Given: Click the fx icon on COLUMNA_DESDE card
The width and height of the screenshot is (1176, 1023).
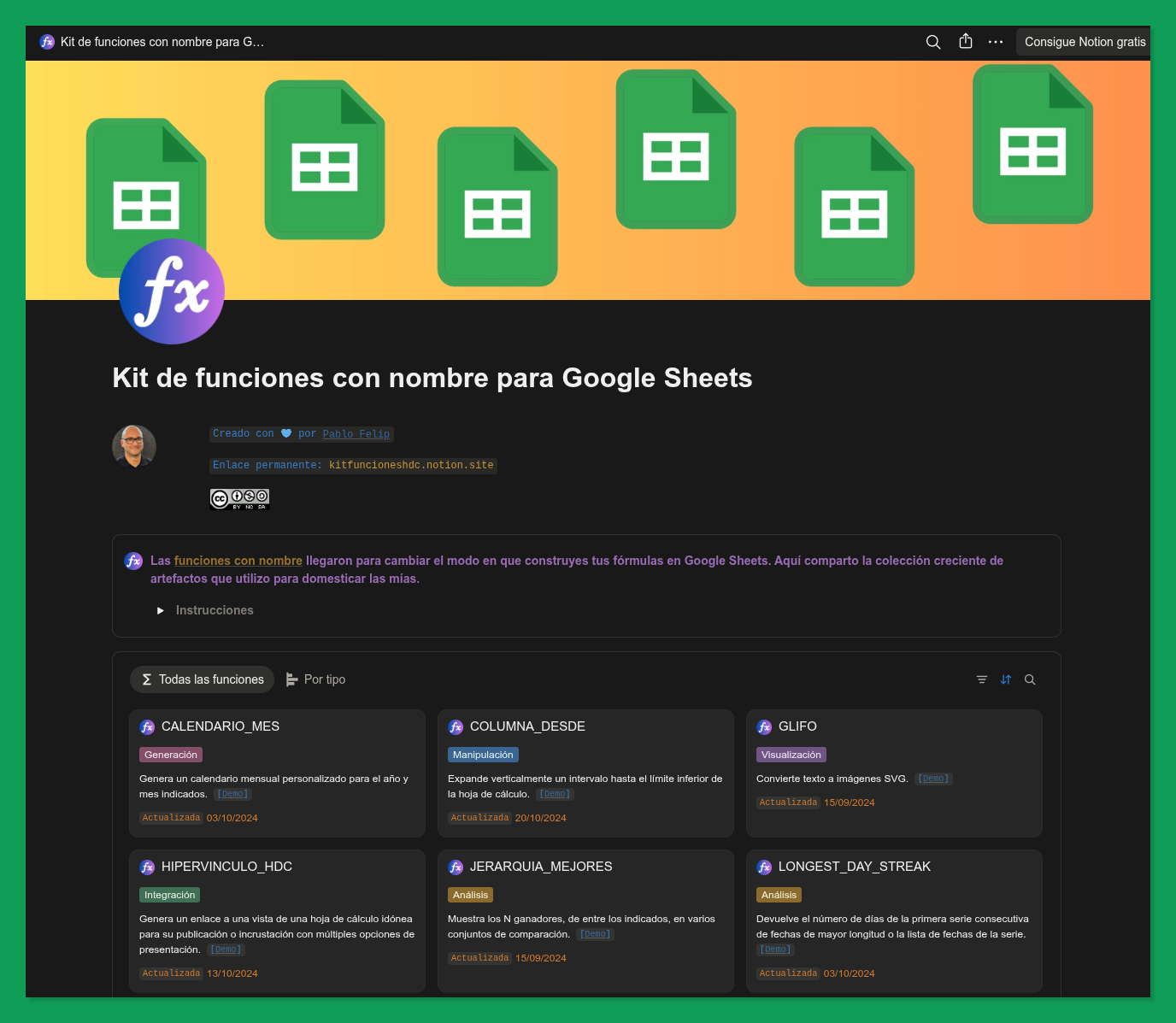Looking at the screenshot, I should (456, 726).
